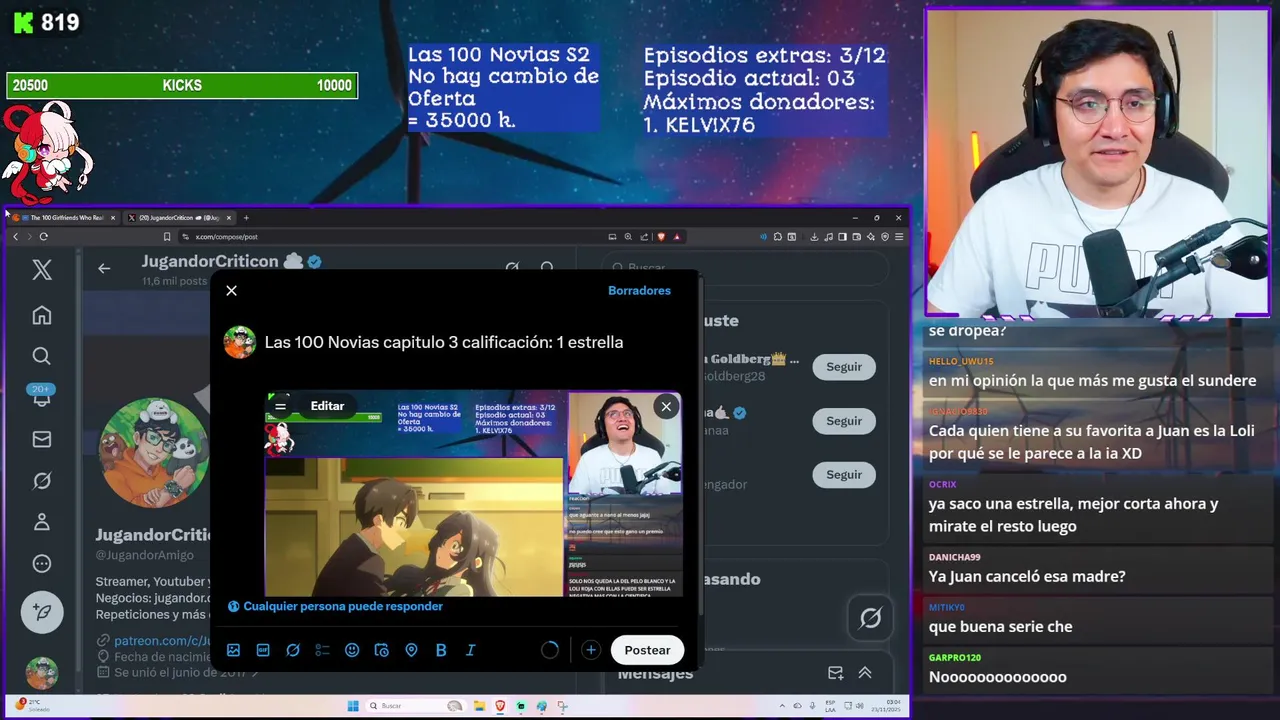Screen dimensions: 1280x720
Task: Click the compose feather button in sidebar
Action: tap(42, 612)
